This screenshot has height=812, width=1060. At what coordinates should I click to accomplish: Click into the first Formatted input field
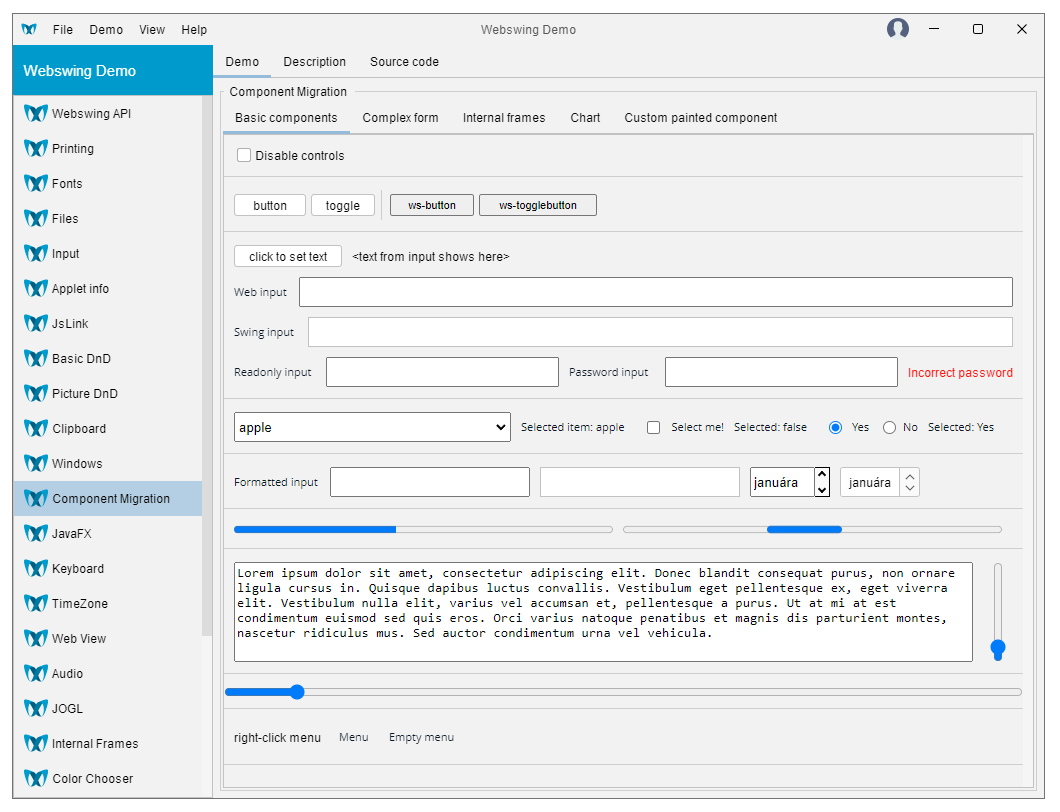(x=430, y=482)
